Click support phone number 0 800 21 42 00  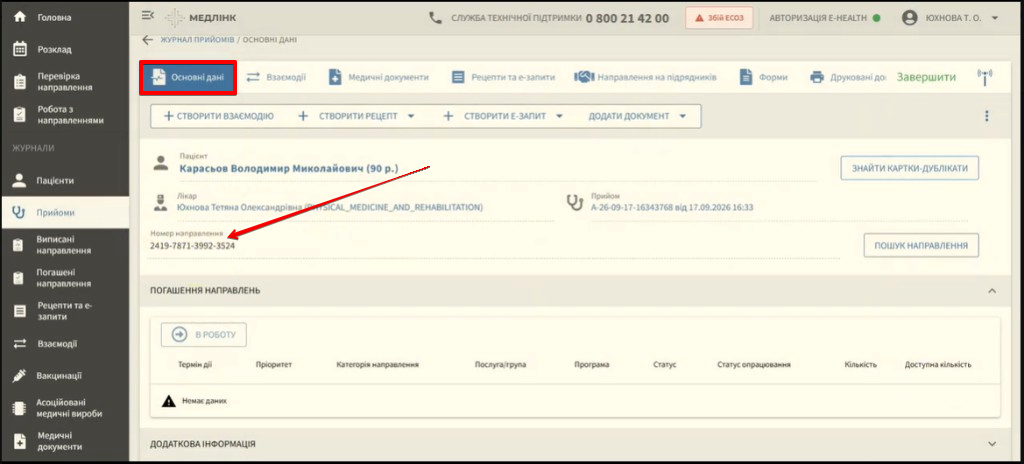[627, 18]
